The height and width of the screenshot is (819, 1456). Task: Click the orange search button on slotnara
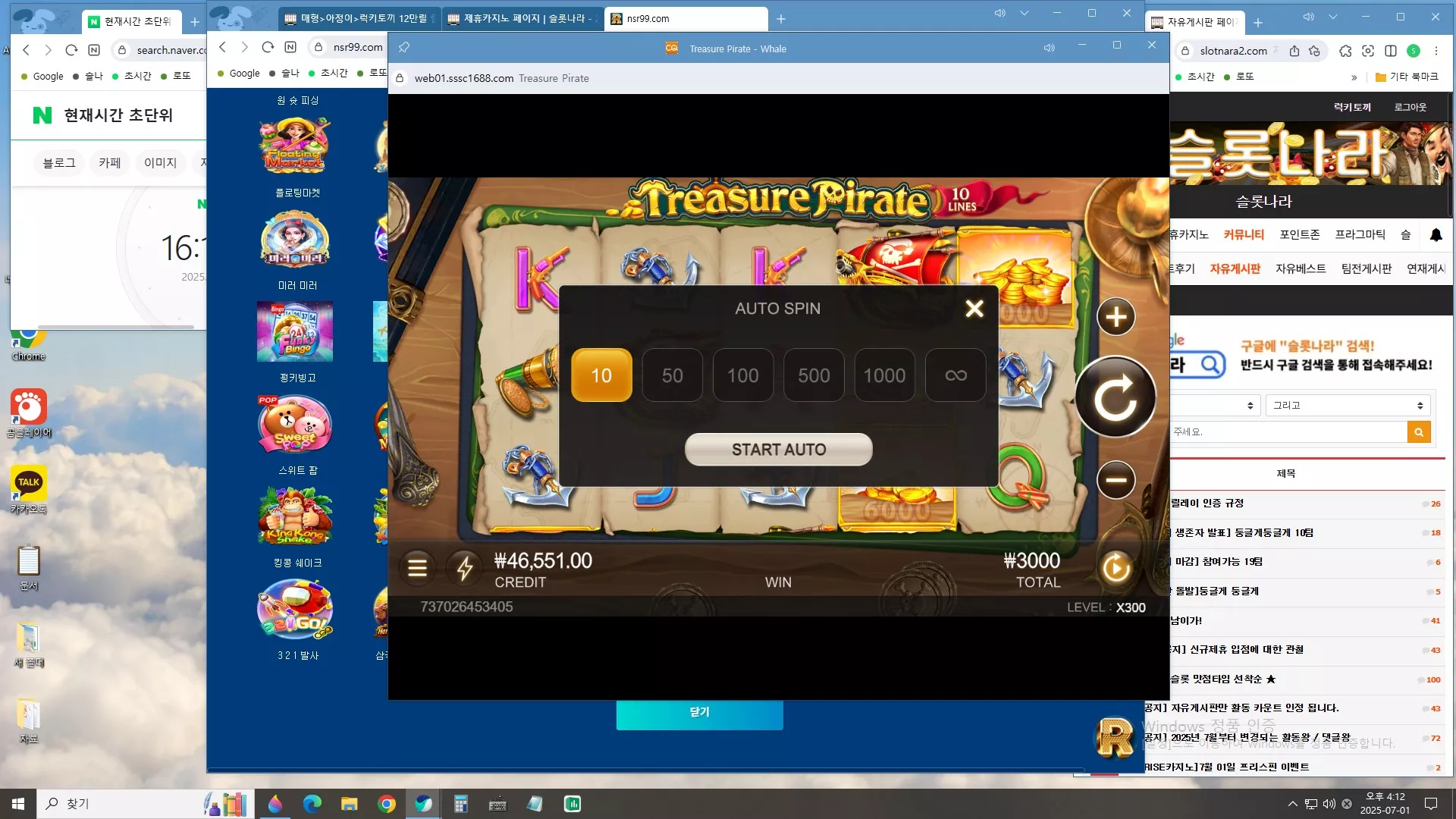click(x=1419, y=432)
